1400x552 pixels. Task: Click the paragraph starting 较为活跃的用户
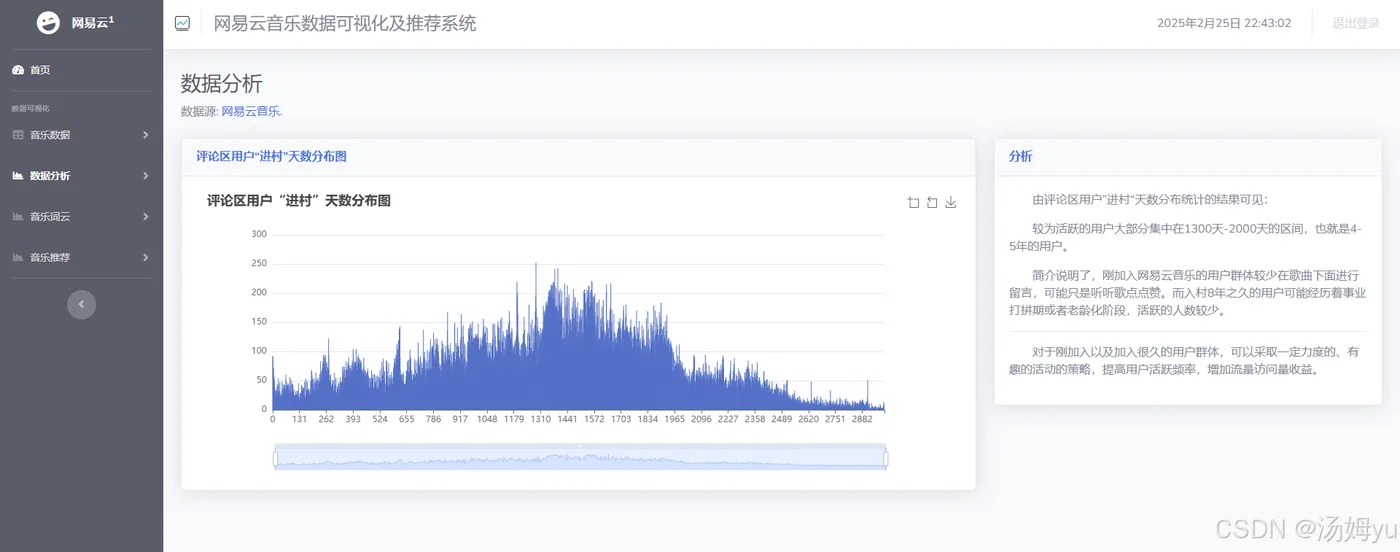click(1186, 237)
